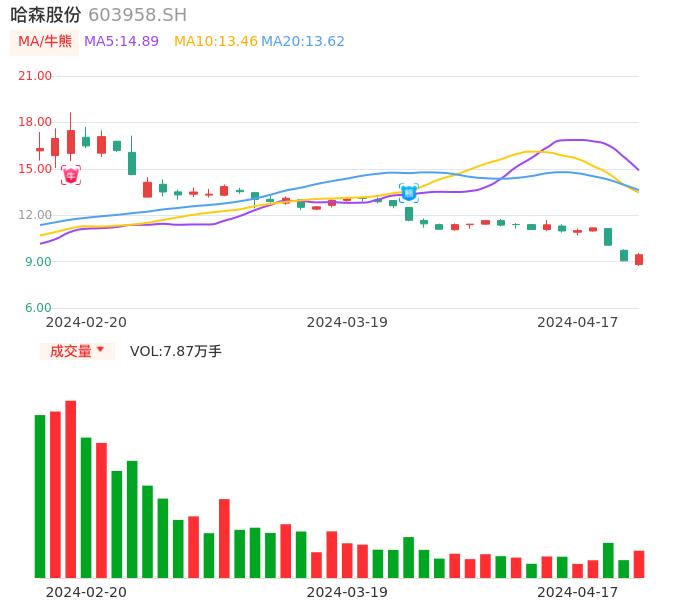Viewport: 686px width, 606px height.
Task: Click the small red arrow beside 成交量
Action: [100, 350]
